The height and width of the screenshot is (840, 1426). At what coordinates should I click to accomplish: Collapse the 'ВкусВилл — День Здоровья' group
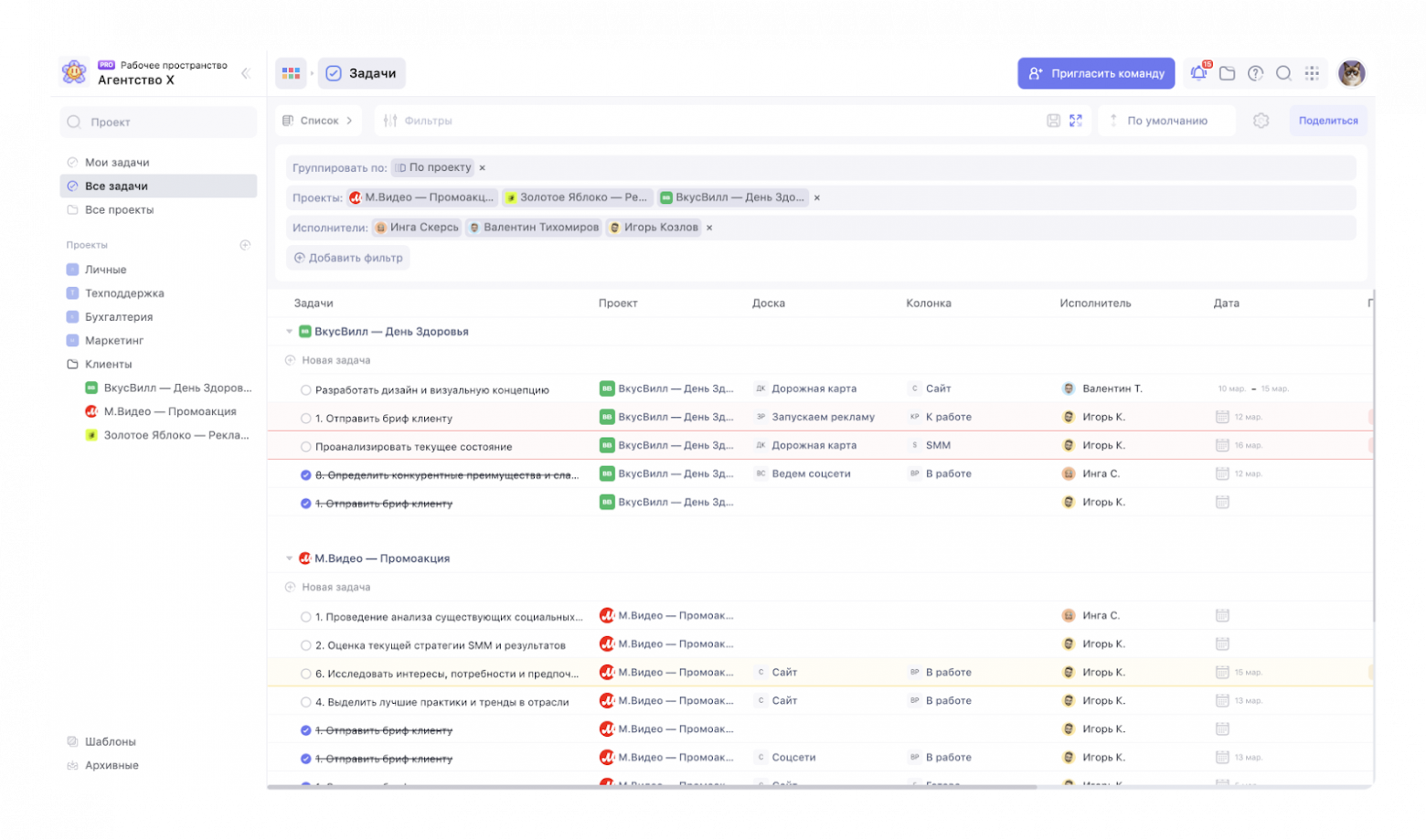coord(289,331)
